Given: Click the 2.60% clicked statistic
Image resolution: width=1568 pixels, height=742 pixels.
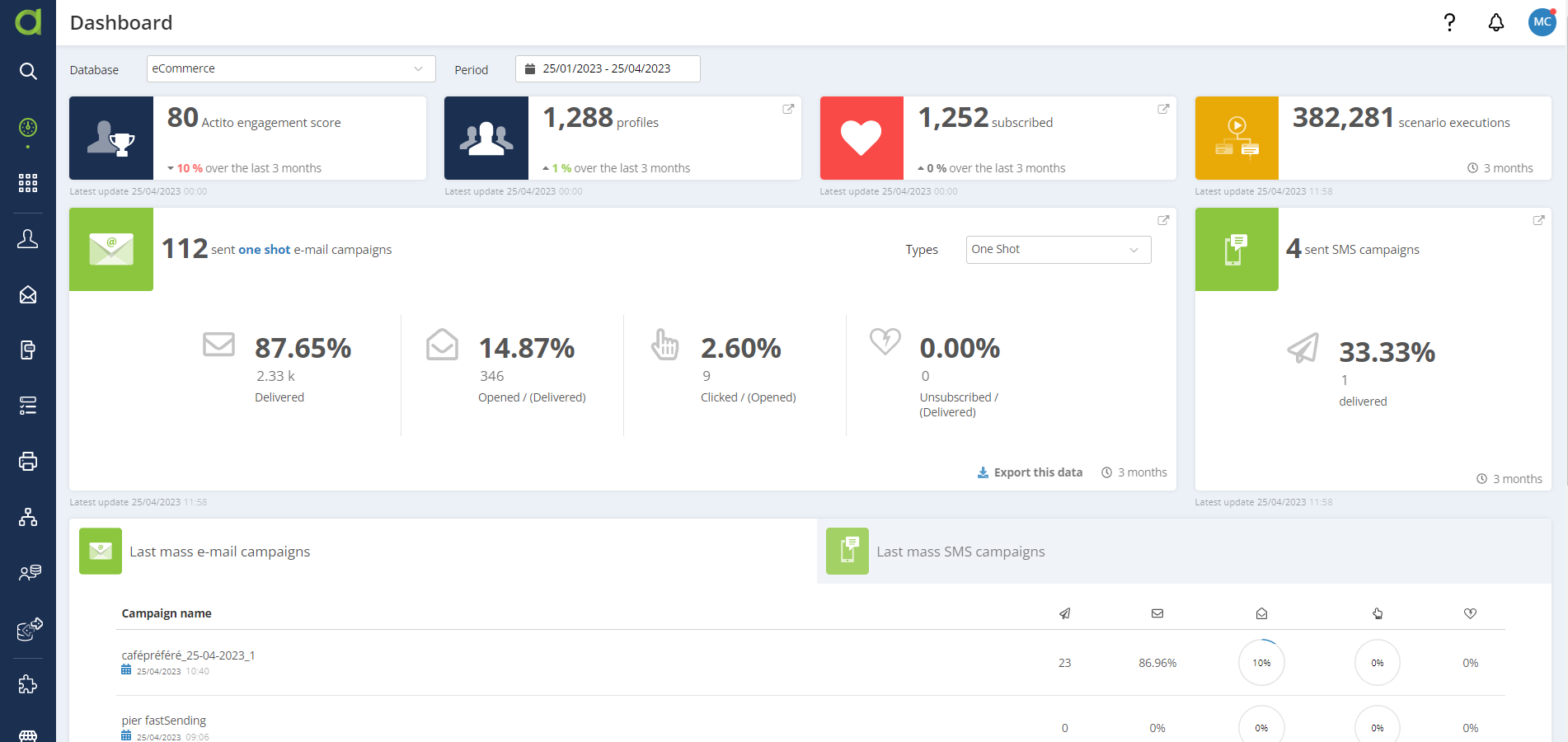Looking at the screenshot, I should tap(740, 348).
